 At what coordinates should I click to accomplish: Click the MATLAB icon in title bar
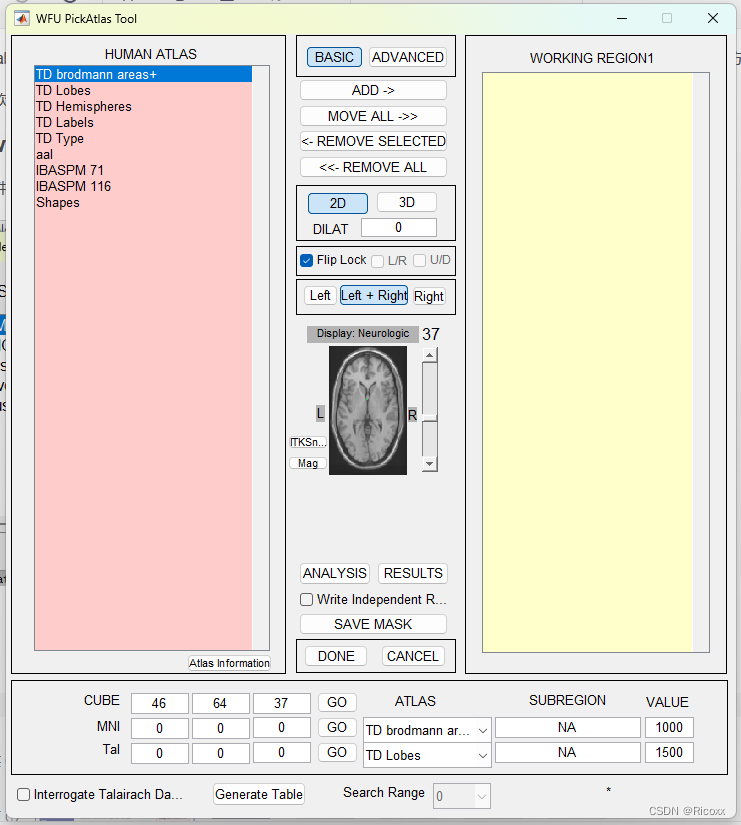click(22, 18)
